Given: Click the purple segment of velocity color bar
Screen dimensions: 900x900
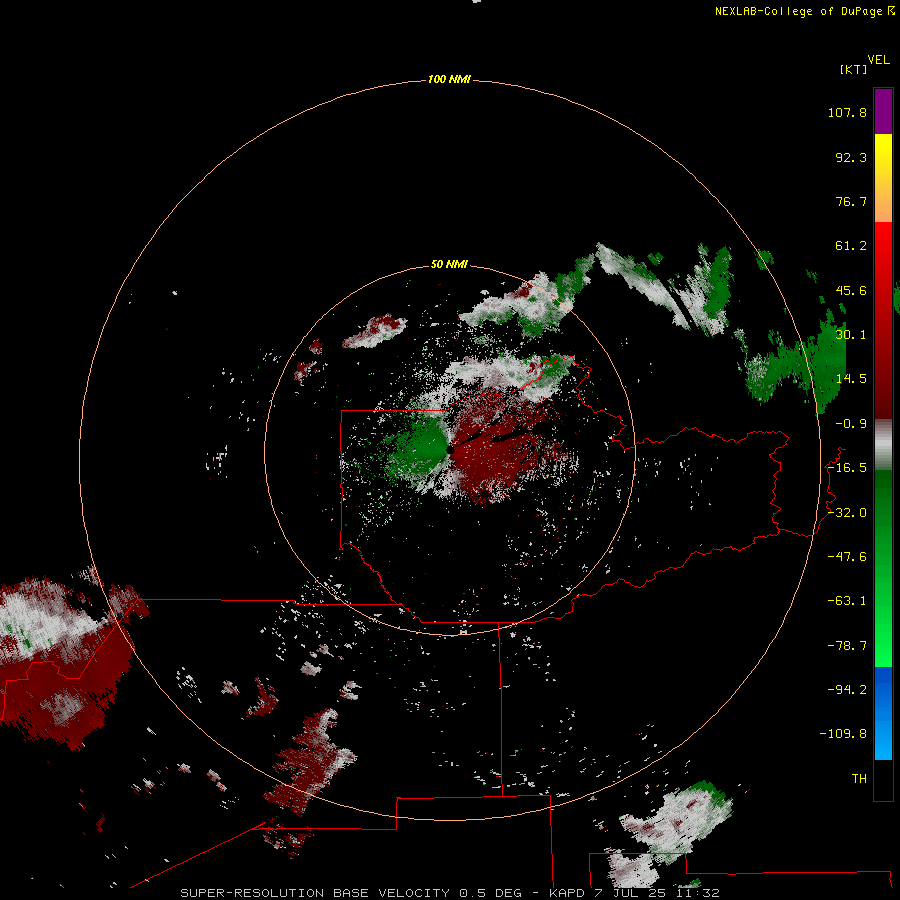Looking at the screenshot, I should pyautogui.click(x=883, y=111).
